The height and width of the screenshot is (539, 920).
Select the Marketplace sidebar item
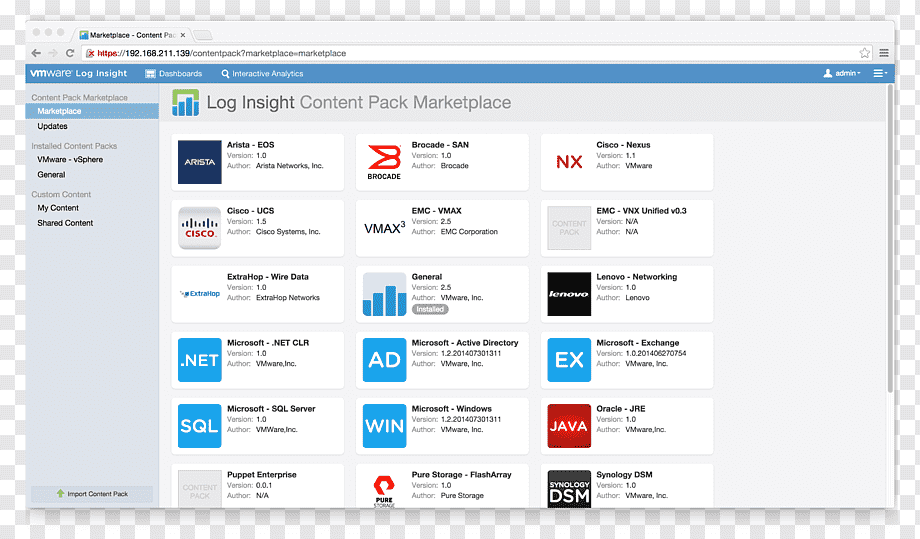(x=92, y=111)
